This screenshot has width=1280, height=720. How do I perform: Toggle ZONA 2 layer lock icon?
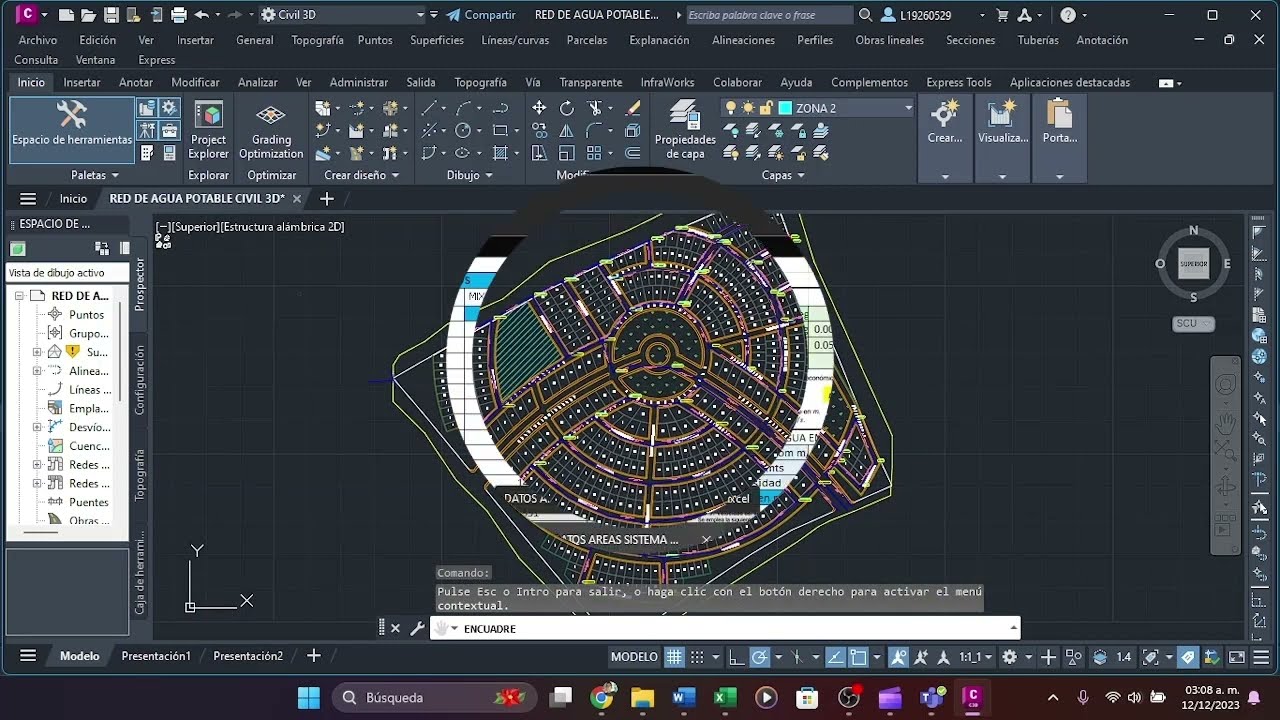(x=765, y=108)
